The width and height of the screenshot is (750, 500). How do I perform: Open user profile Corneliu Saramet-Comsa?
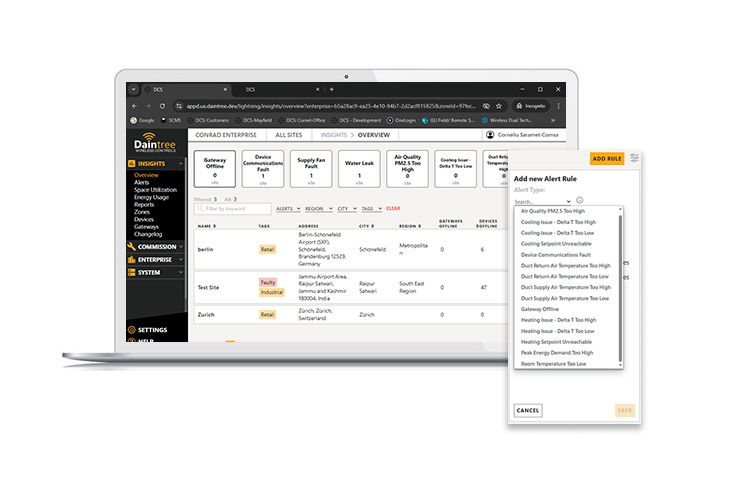(522, 135)
